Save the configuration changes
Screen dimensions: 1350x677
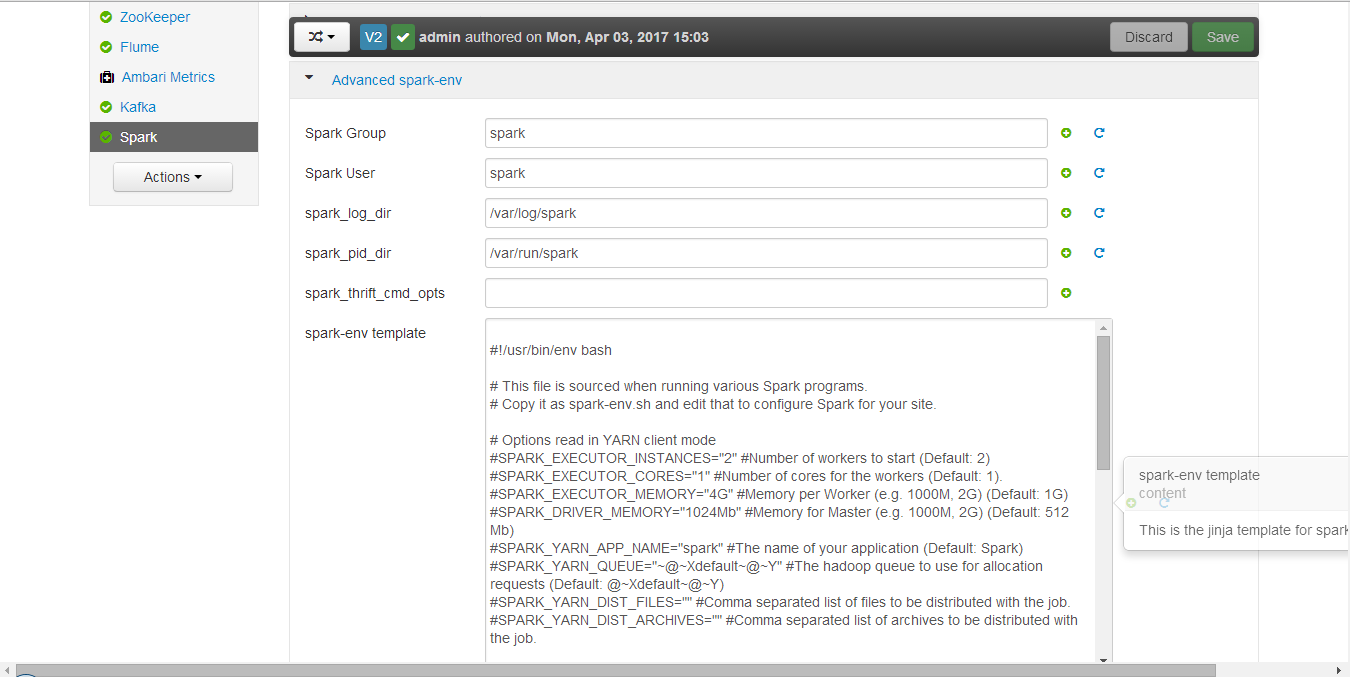(x=1222, y=37)
